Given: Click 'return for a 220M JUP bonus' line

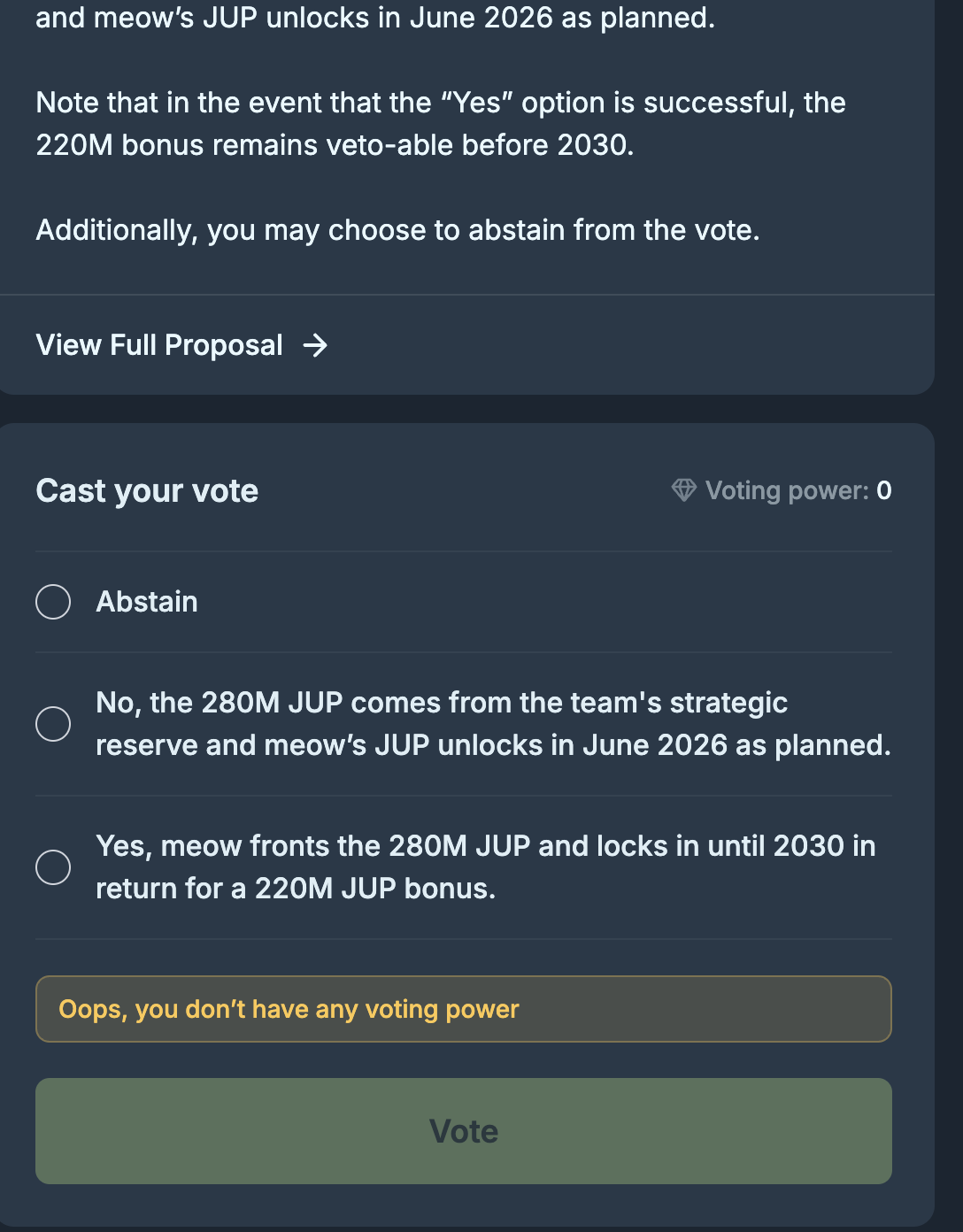Looking at the screenshot, I should click(x=296, y=889).
